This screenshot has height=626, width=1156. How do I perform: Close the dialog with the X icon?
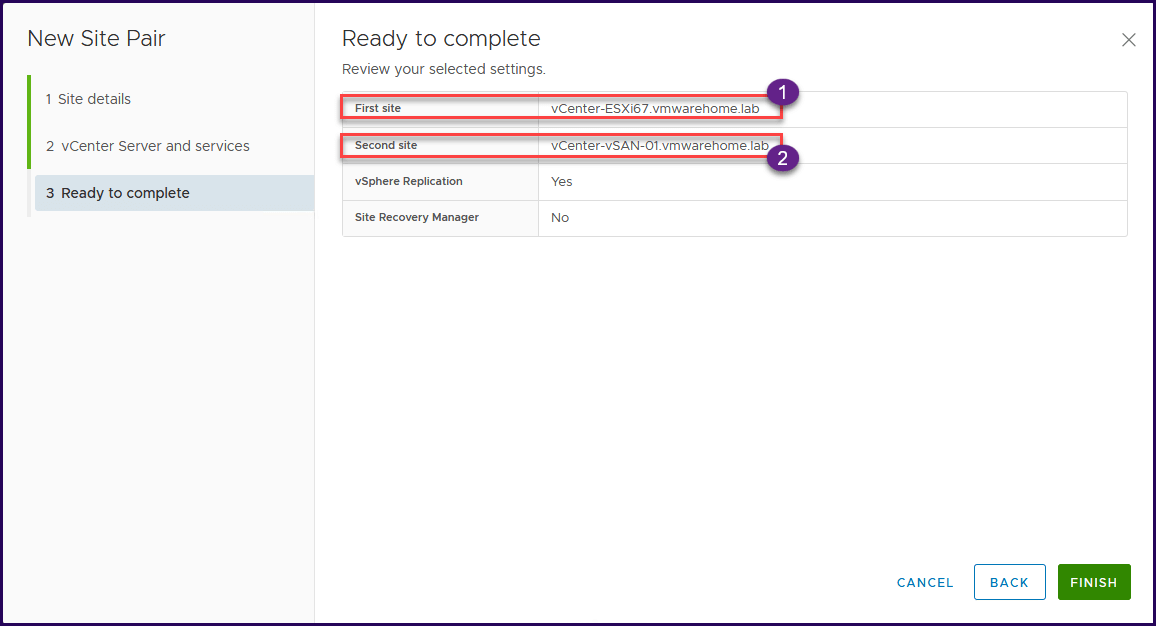(1128, 40)
